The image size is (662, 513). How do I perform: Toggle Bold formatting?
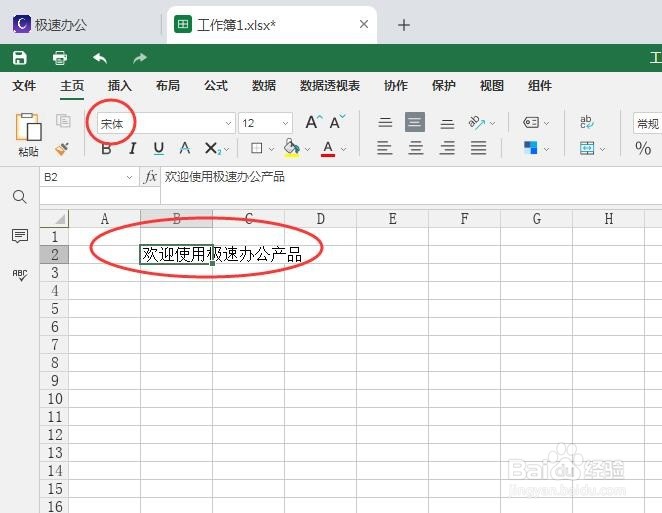tap(106, 149)
